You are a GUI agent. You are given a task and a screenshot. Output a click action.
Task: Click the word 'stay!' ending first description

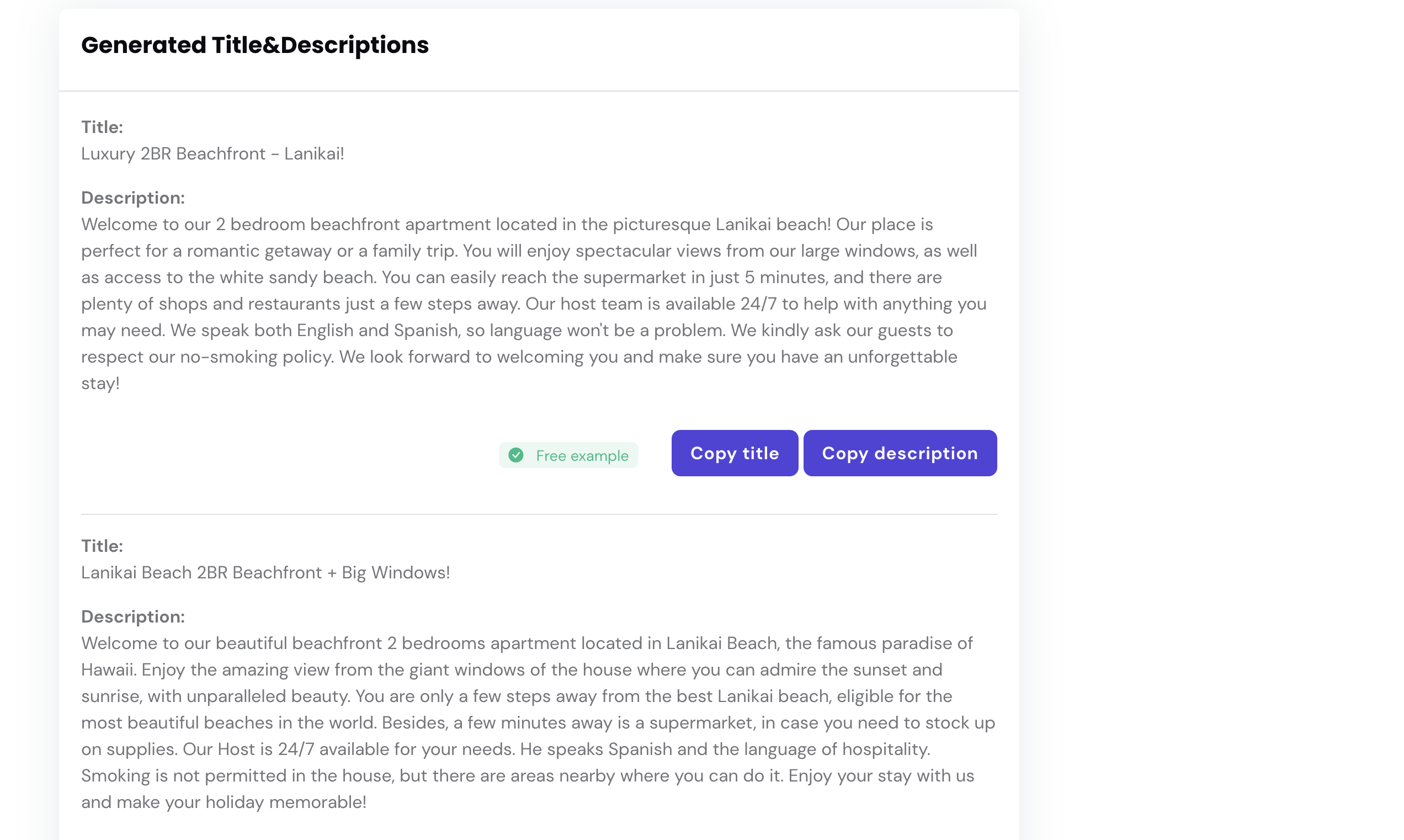(100, 384)
